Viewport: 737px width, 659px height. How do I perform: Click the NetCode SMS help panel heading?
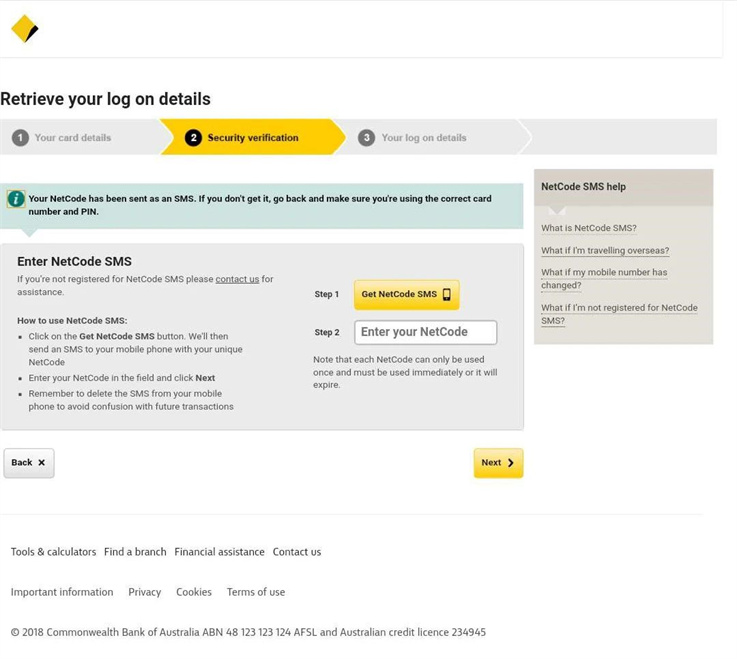(x=583, y=187)
